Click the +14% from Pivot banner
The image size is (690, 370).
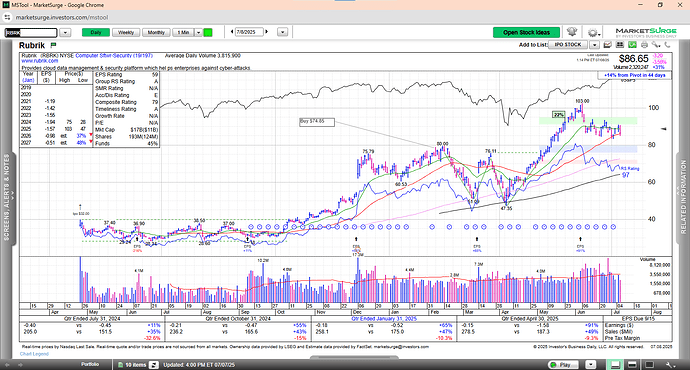point(634,75)
